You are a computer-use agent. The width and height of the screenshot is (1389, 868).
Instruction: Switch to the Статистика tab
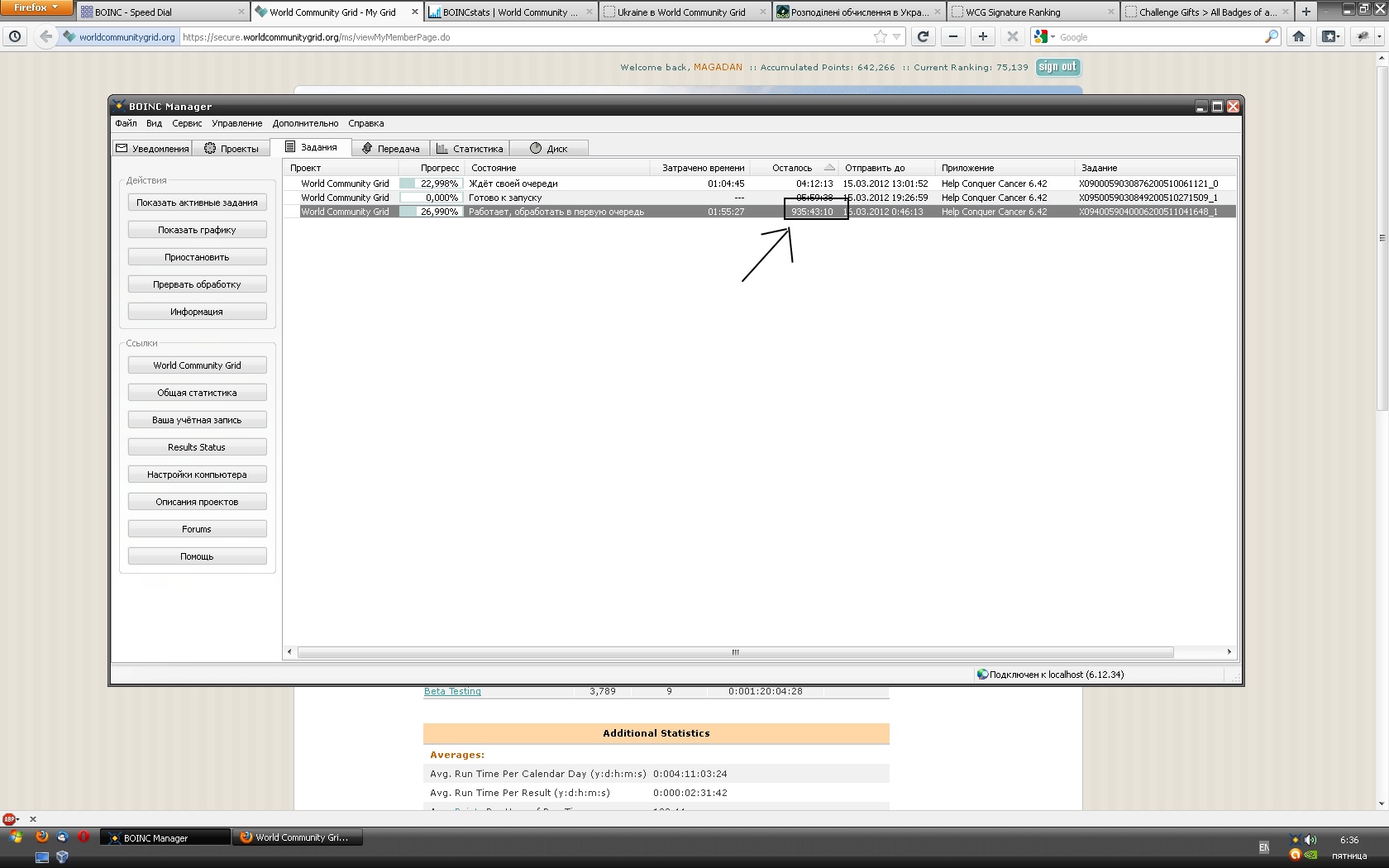[470, 148]
